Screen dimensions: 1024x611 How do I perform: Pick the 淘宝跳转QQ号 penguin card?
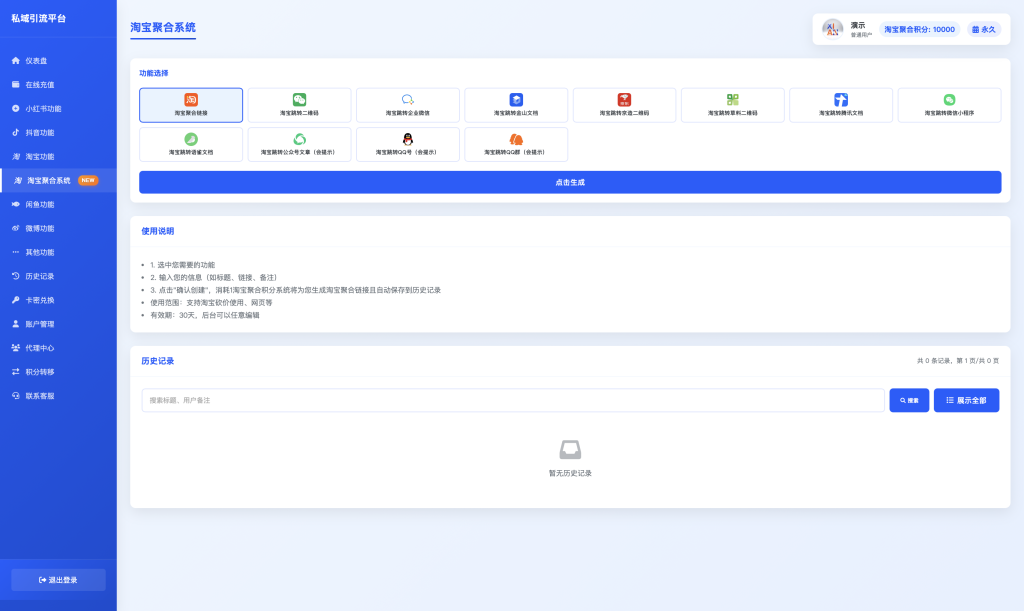[x=408, y=144]
